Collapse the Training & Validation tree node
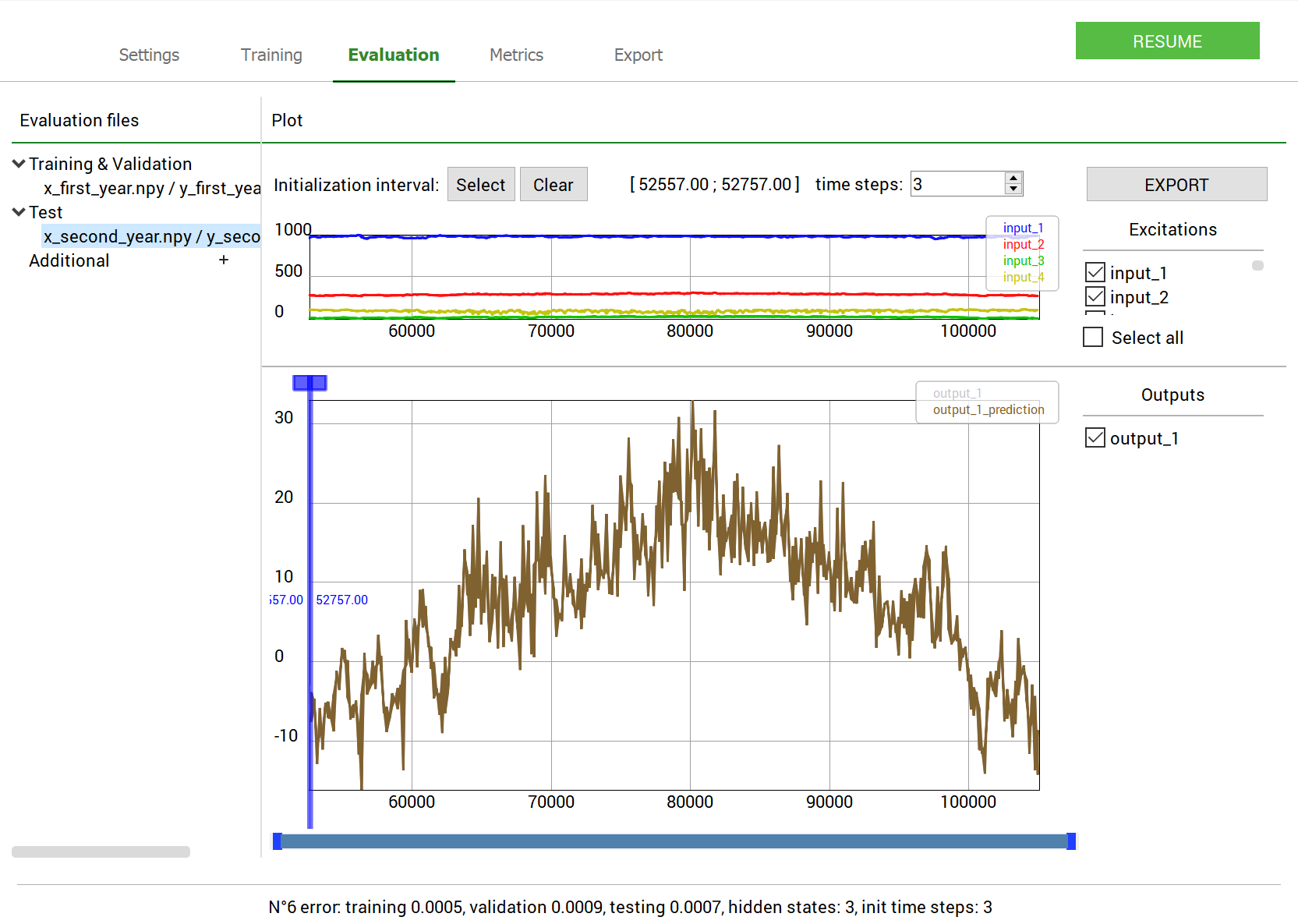Image resolution: width=1298 pixels, height=924 pixels. click(19, 164)
